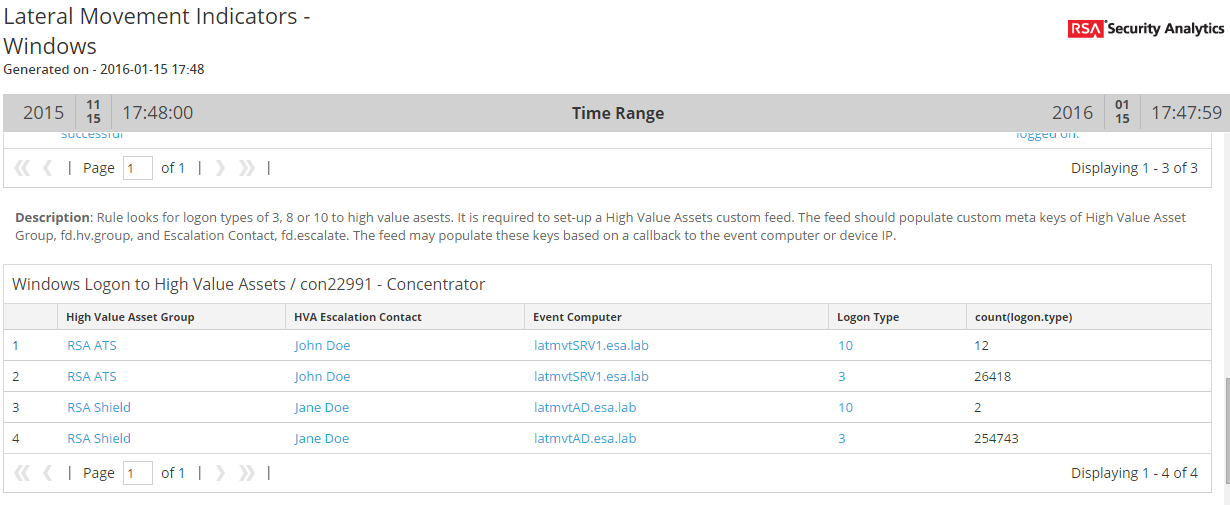Click the count(logon.type) column header
The image size is (1230, 505).
[1022, 317]
